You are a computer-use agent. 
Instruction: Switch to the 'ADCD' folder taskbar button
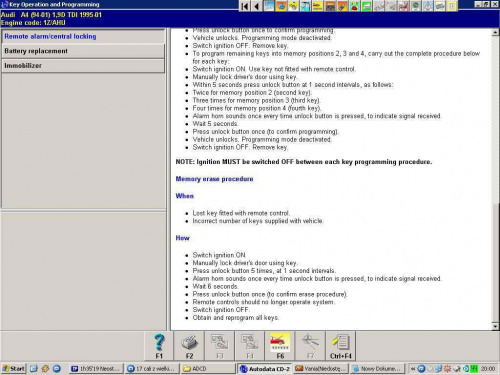[x=208, y=368]
